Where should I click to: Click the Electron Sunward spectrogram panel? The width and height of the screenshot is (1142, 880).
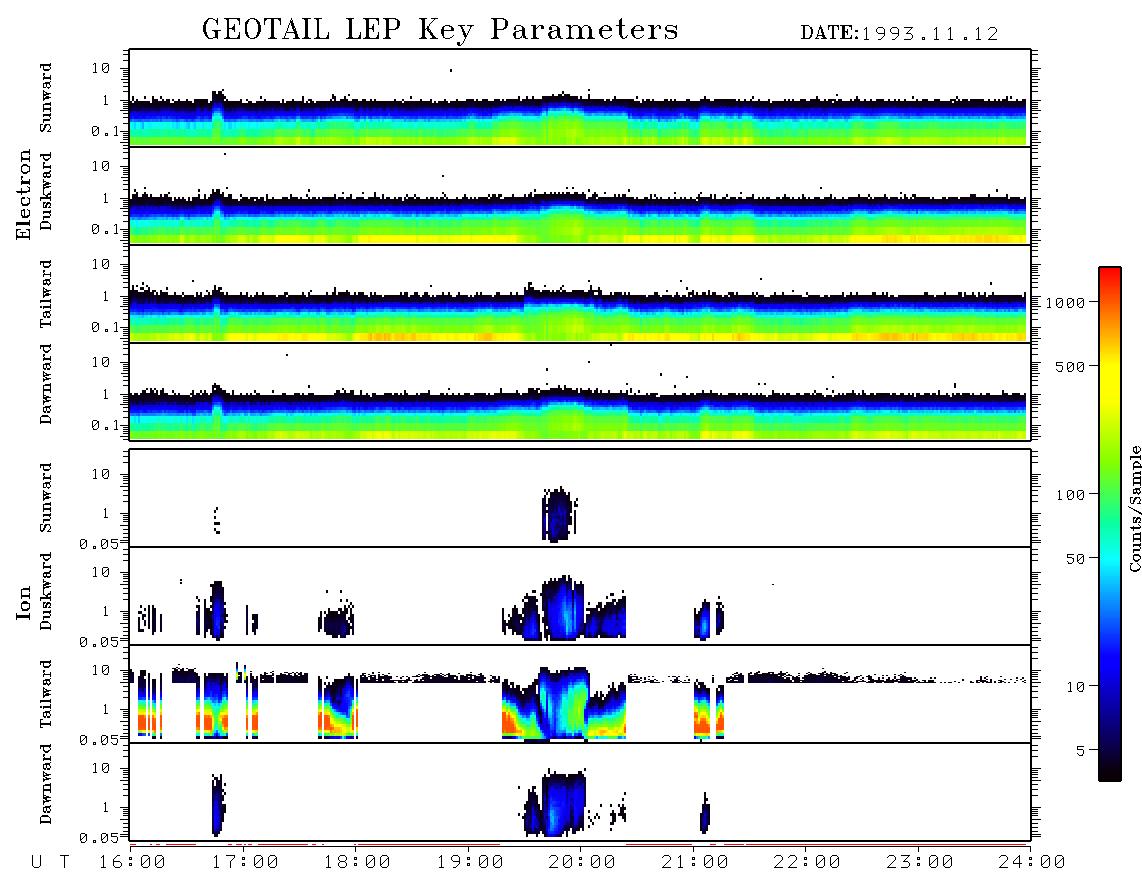(x=580, y=98)
